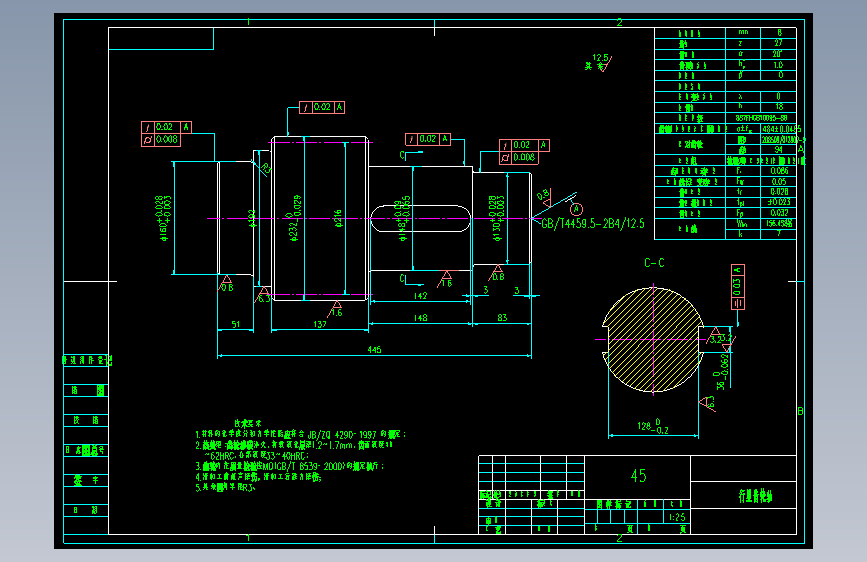Select the rounded keyway slot outline on shaft

coord(420,218)
